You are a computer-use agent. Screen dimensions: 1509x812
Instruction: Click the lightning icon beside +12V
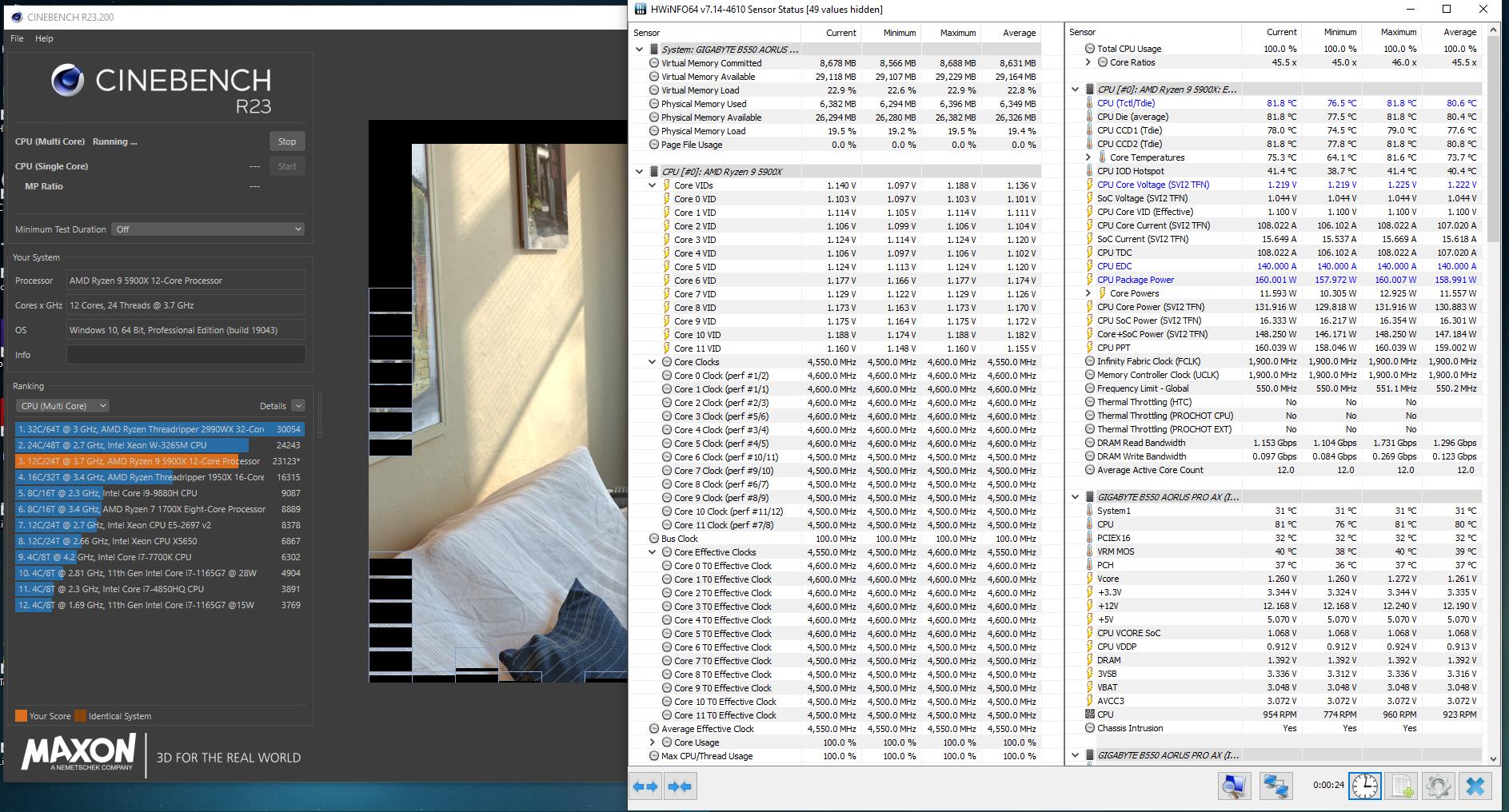(1089, 606)
